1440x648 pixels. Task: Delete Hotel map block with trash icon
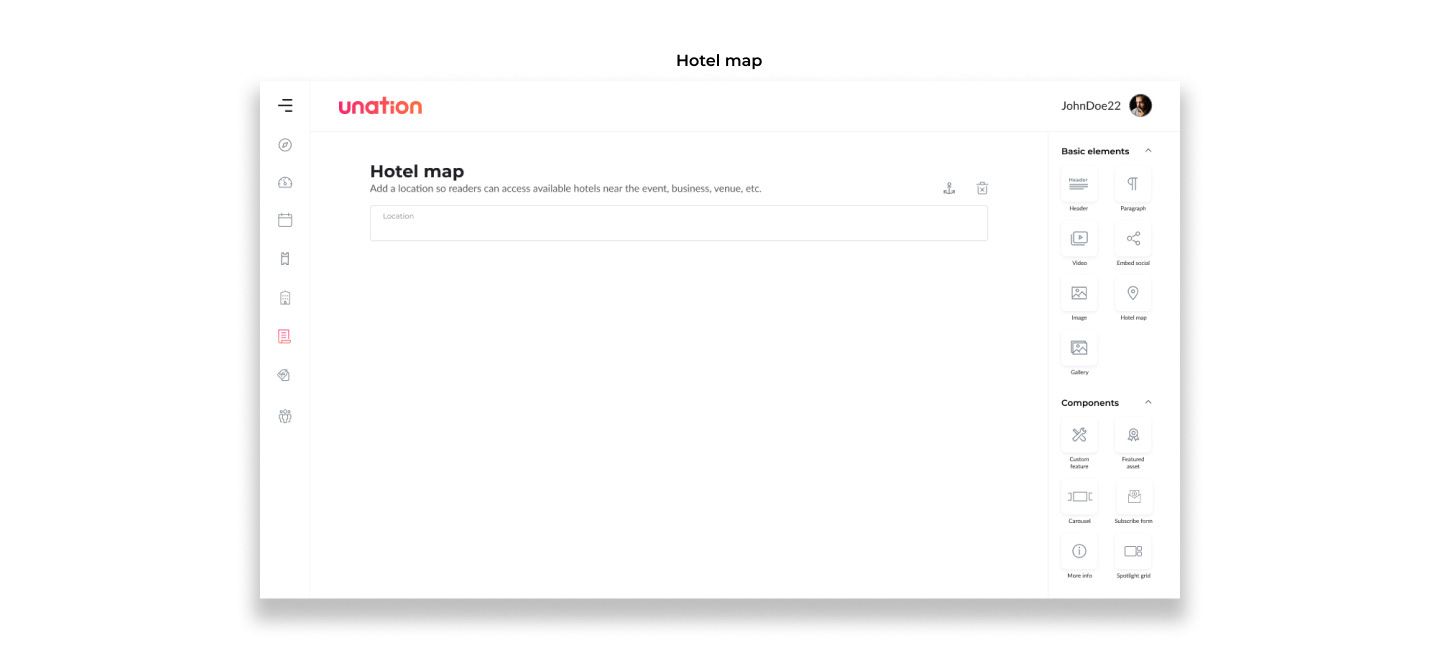[982, 188]
